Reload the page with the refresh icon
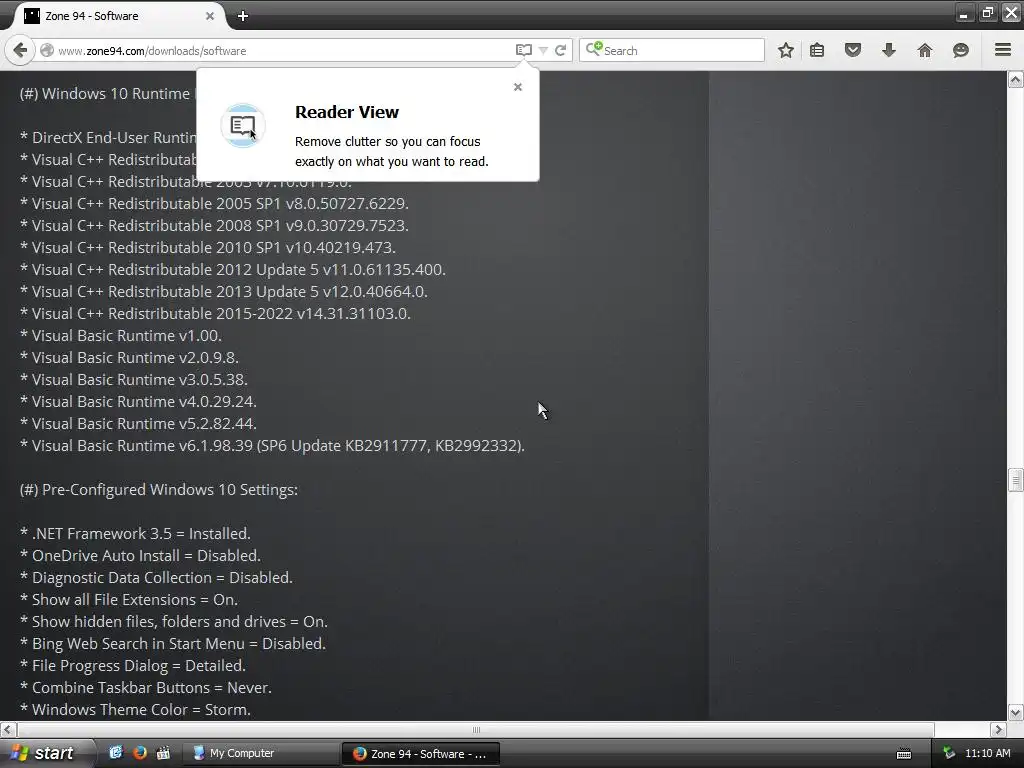1024x768 pixels. 560,50
